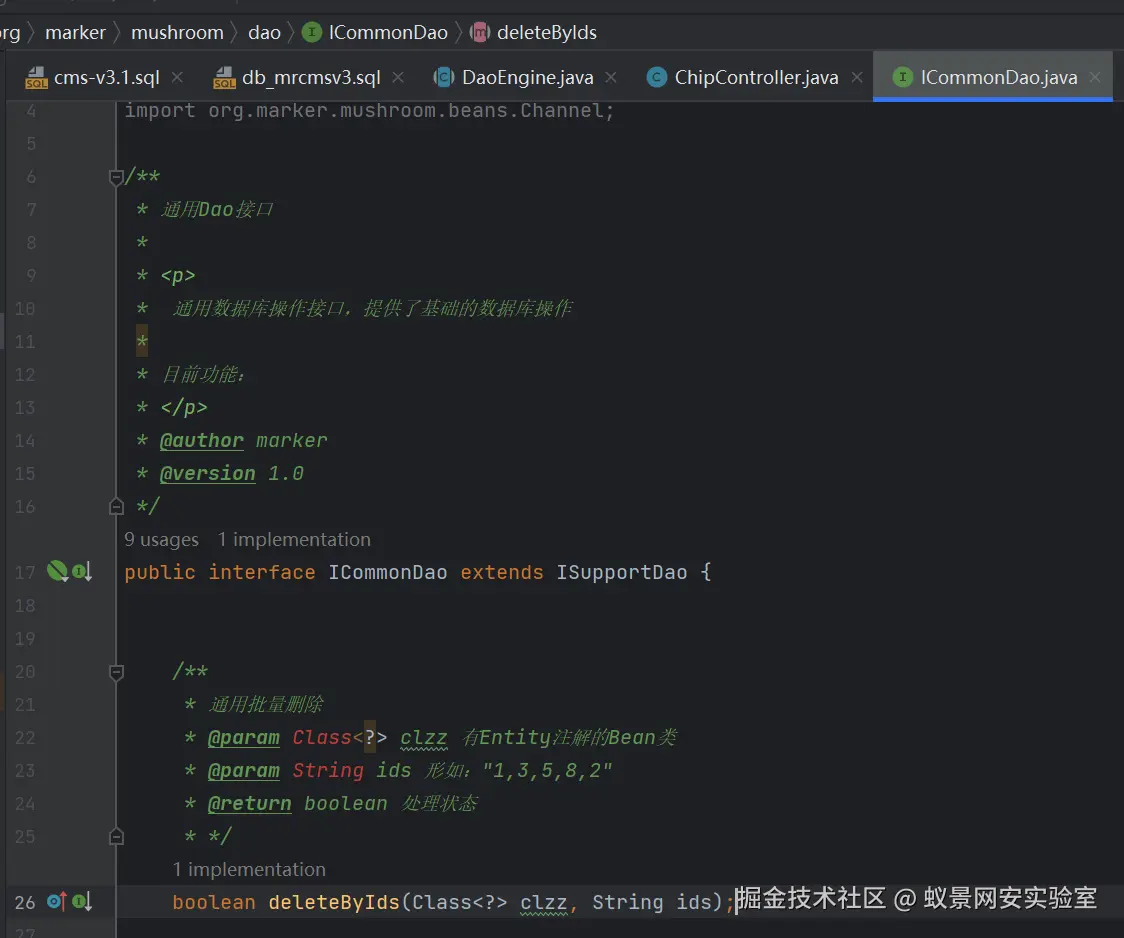Switch to the db_mrcmsv3.sql tab
The image size is (1124, 938).
pyautogui.click(x=311, y=77)
